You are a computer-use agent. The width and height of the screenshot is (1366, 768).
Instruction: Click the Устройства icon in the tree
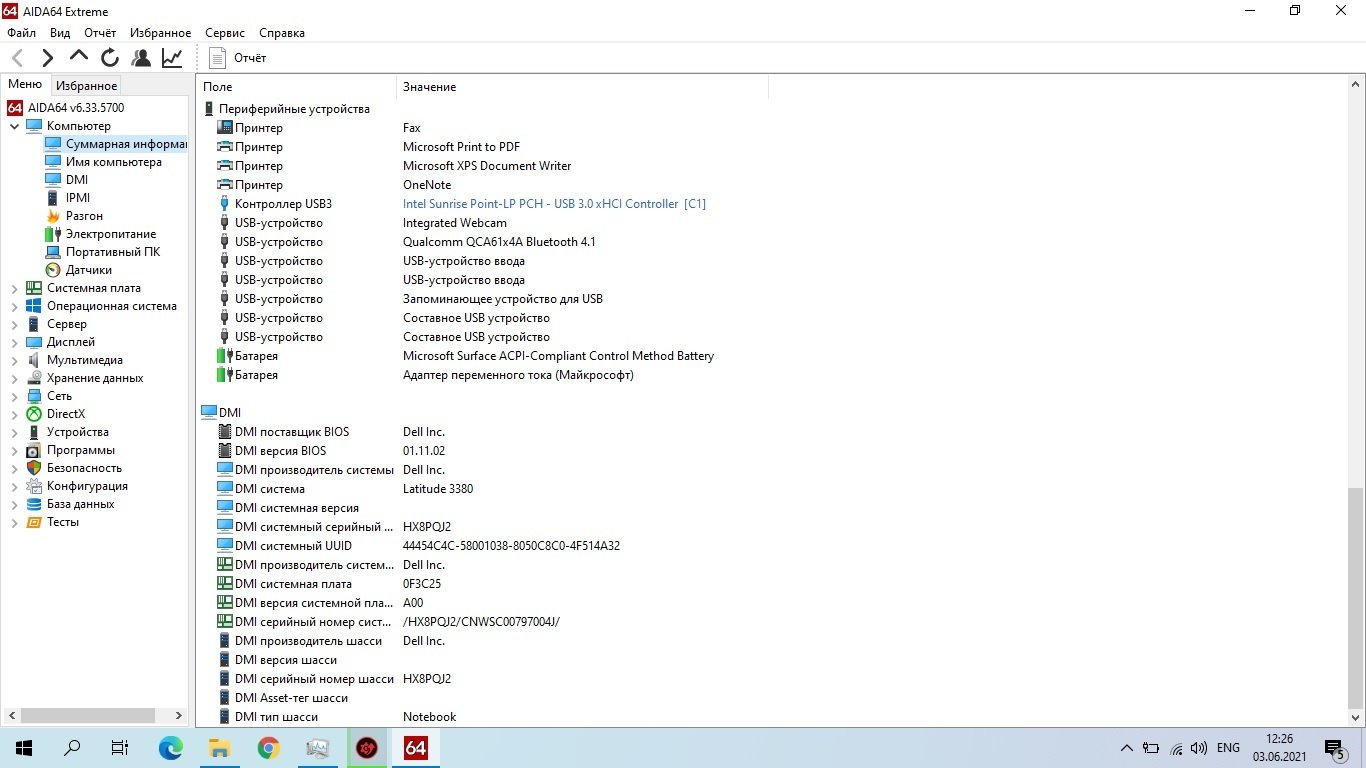tap(34, 432)
